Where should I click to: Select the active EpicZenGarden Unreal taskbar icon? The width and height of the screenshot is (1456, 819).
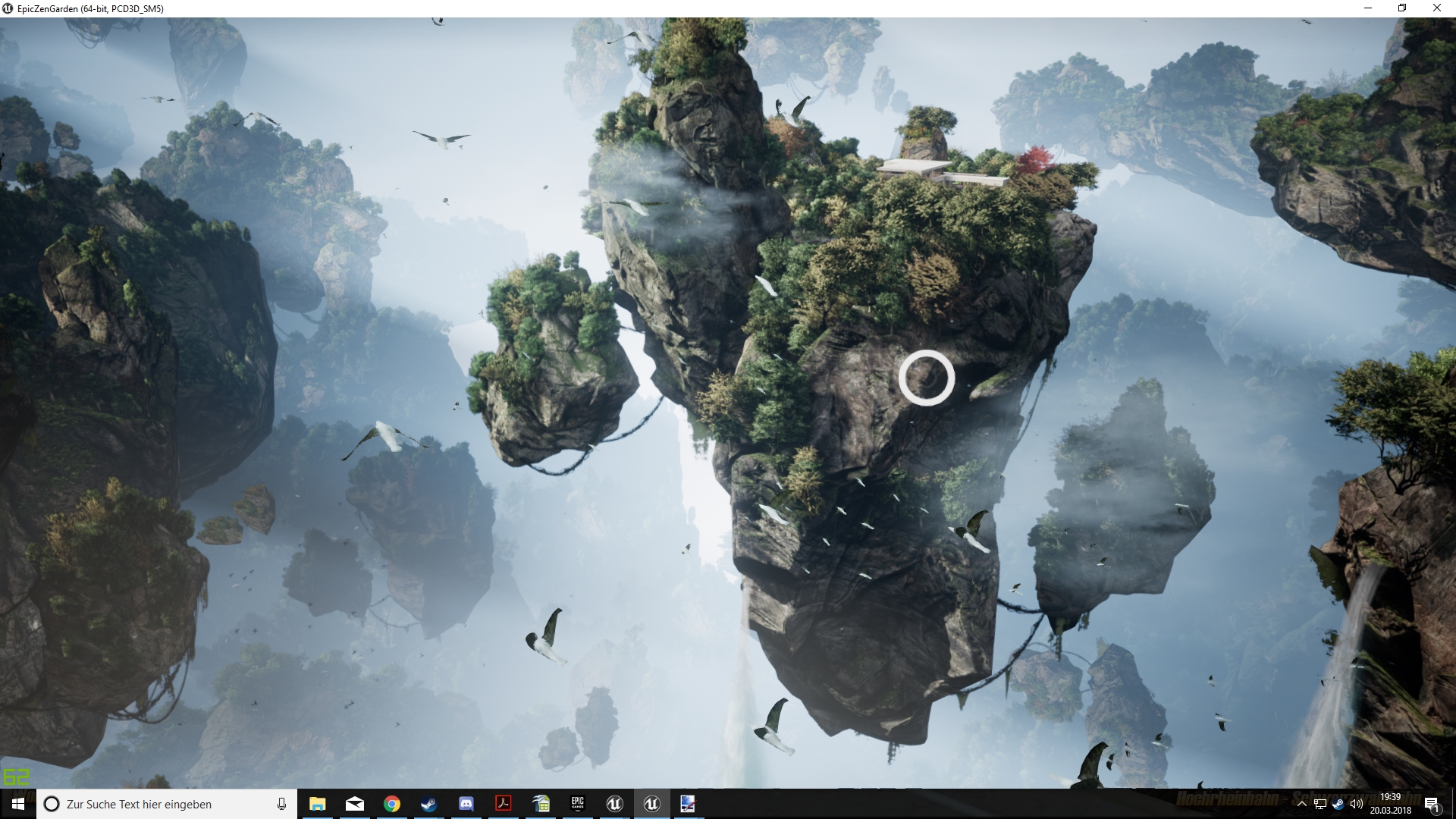[x=651, y=804]
